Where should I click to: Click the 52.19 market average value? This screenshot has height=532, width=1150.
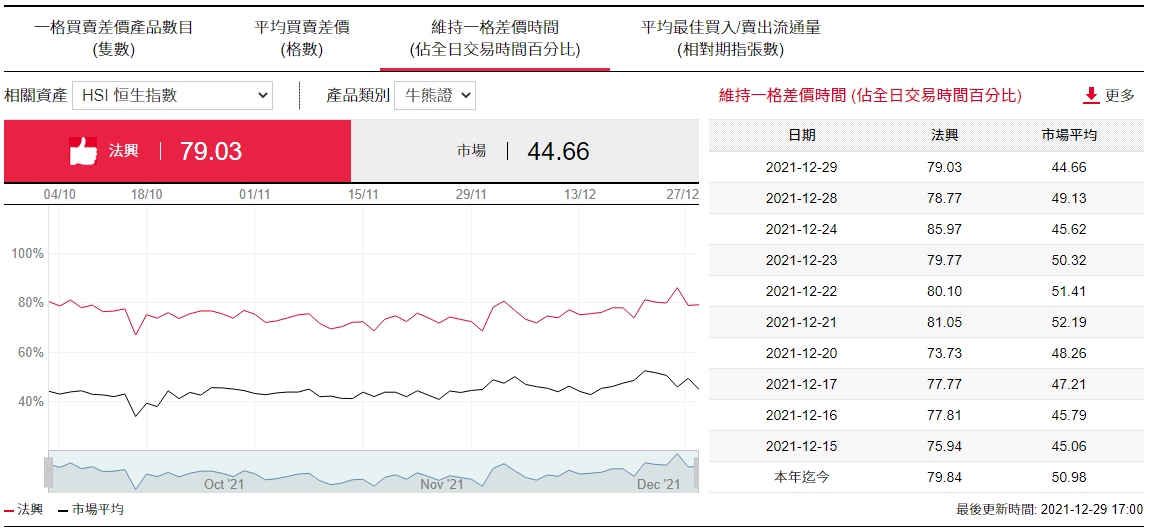[1069, 322]
